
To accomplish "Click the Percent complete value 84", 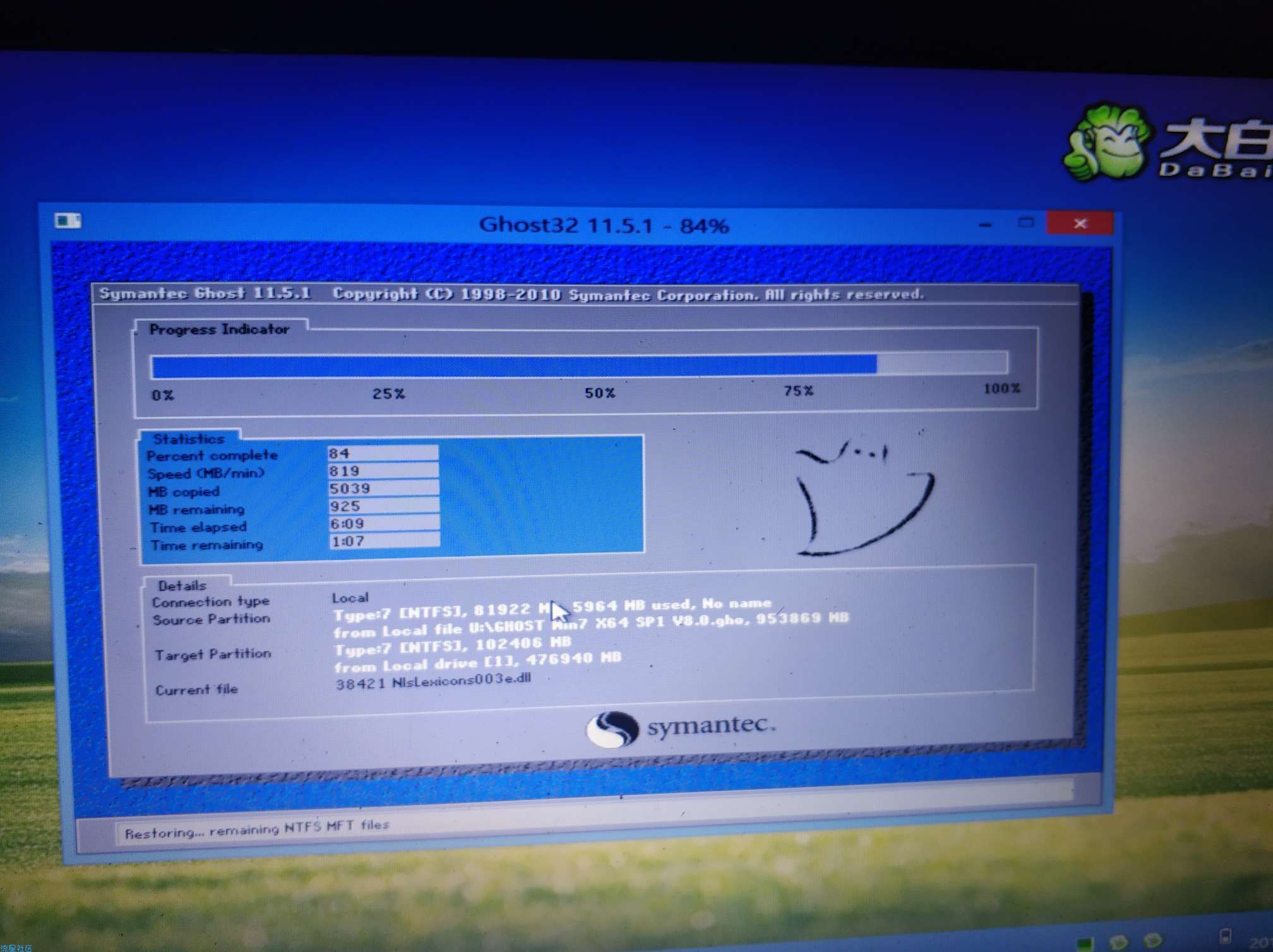I will [383, 453].
